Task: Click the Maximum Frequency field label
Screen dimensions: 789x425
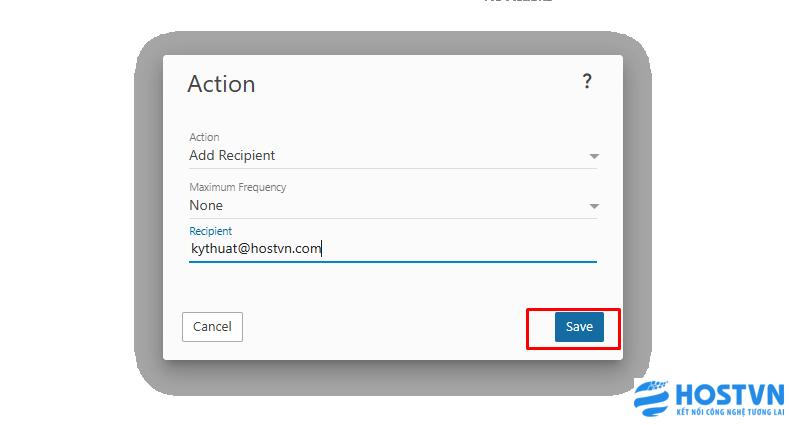Action: click(x=238, y=187)
